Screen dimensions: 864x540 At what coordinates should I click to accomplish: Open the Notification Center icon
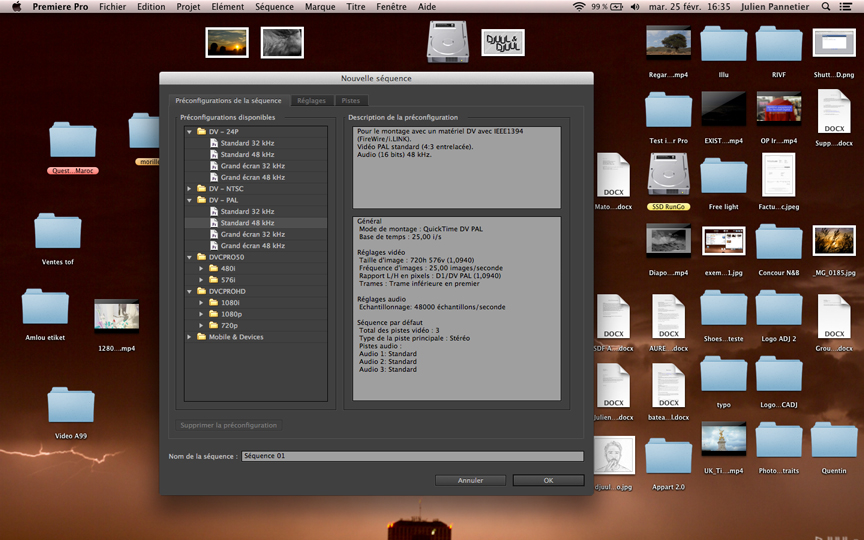click(x=845, y=7)
